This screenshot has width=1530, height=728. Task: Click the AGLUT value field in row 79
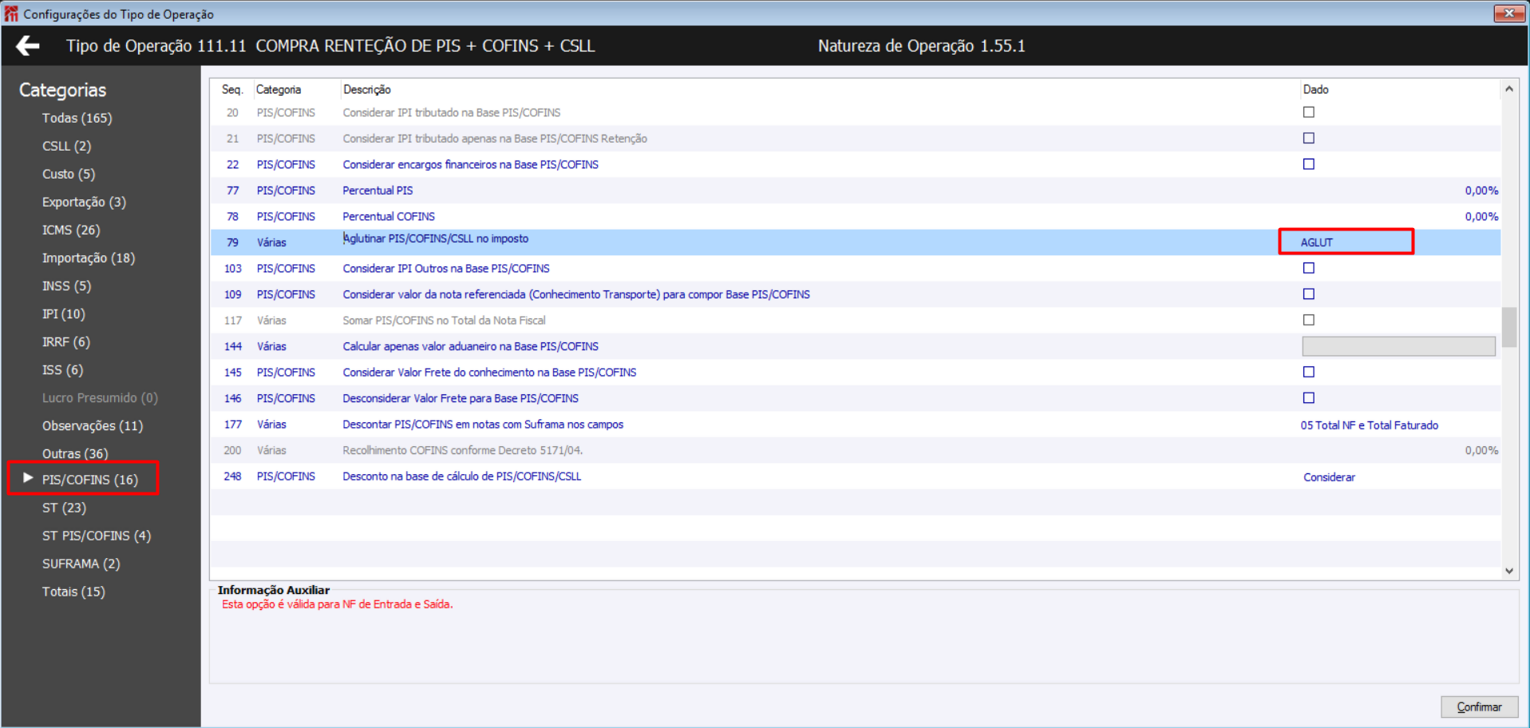point(1346,242)
